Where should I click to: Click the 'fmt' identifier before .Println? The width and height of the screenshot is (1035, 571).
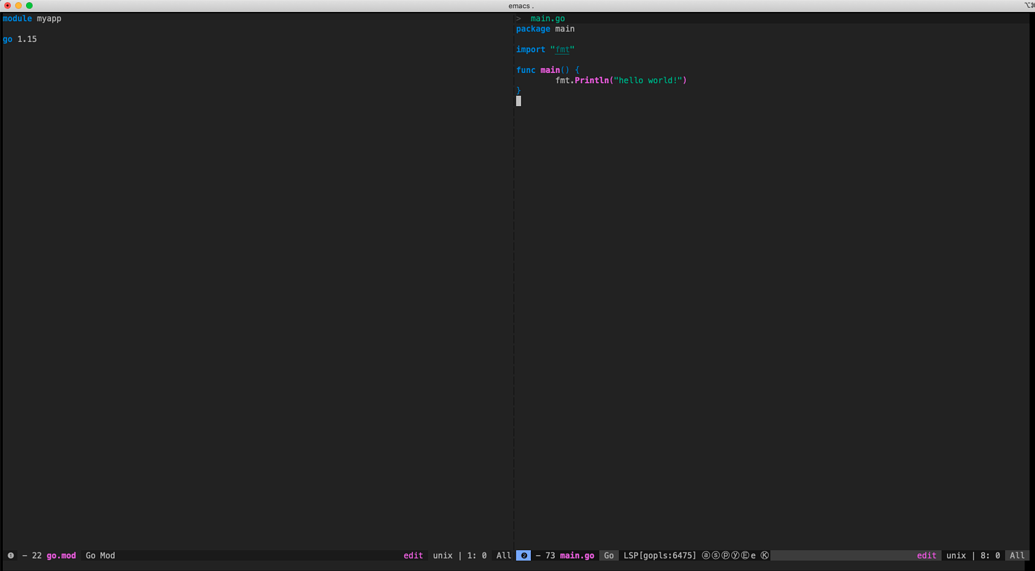[x=562, y=81]
